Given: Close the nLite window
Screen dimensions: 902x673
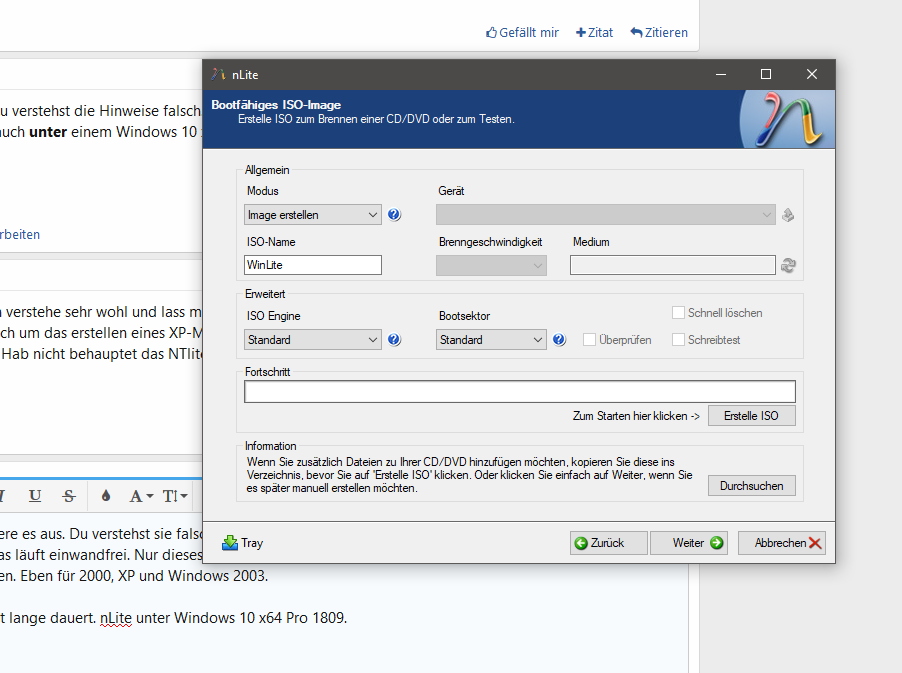Looking at the screenshot, I should click(812, 74).
